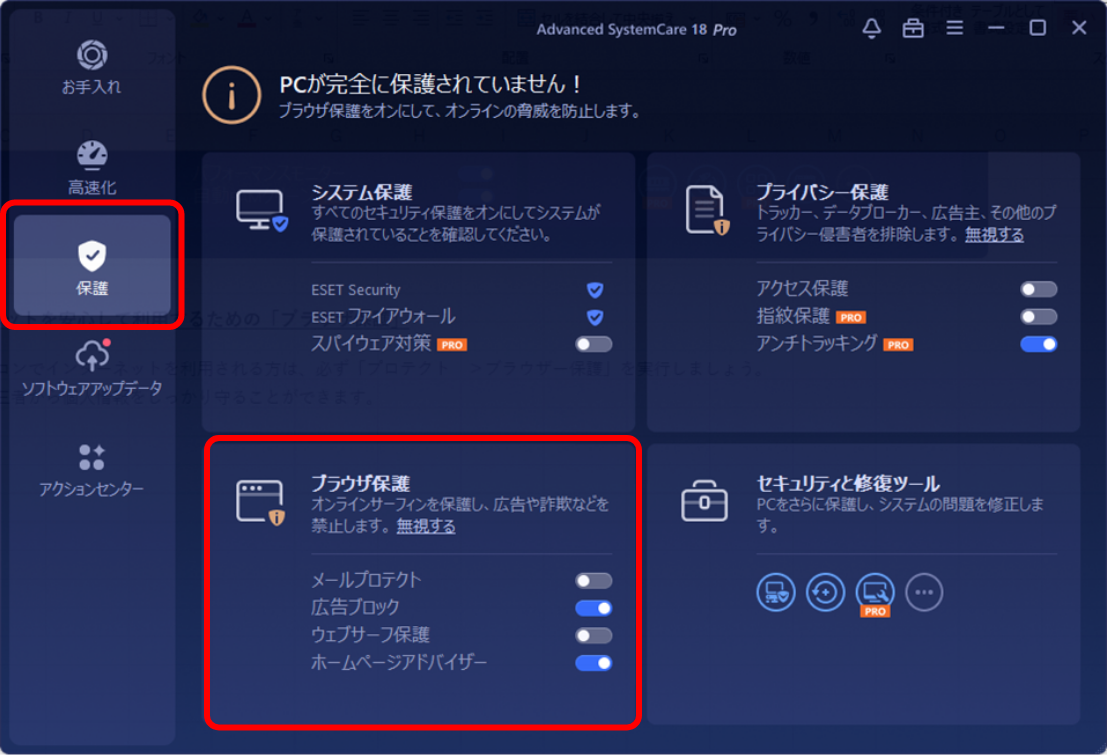Enable the 指紋保護 toggle
Screen dimensions: 1107x755
tap(1039, 317)
